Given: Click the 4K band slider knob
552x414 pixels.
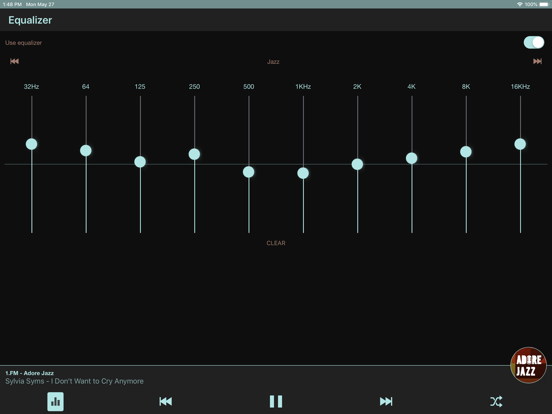Looking at the screenshot, I should click(x=412, y=158).
